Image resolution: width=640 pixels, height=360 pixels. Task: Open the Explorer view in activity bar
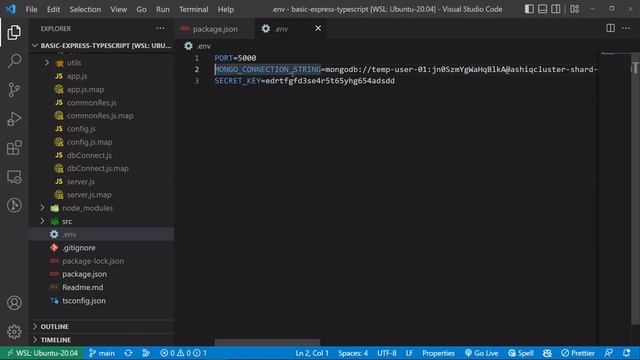pos(14,32)
